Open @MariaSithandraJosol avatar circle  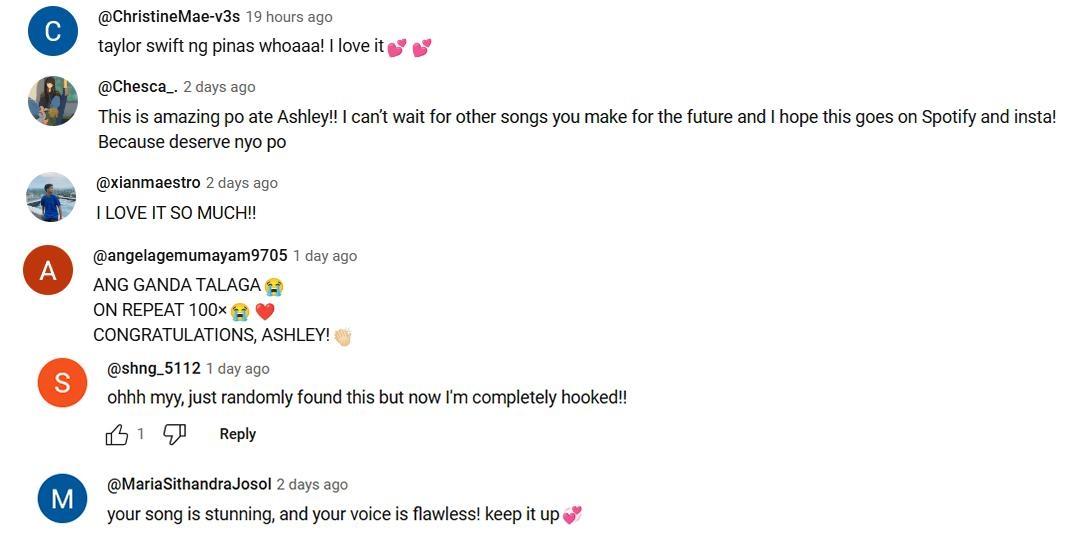(x=62, y=498)
